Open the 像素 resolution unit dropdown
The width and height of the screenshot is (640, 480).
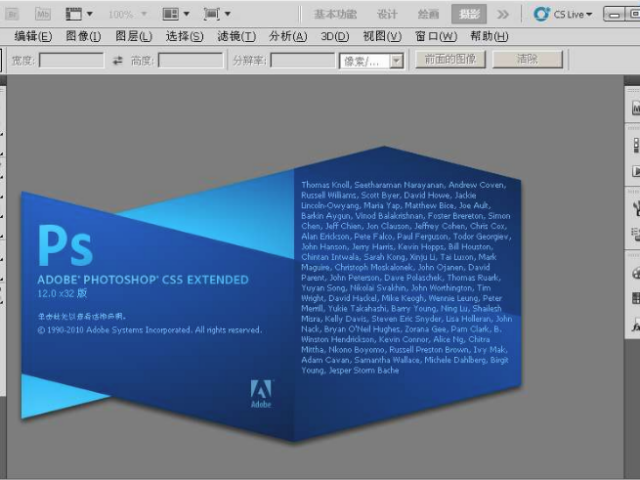(396, 60)
